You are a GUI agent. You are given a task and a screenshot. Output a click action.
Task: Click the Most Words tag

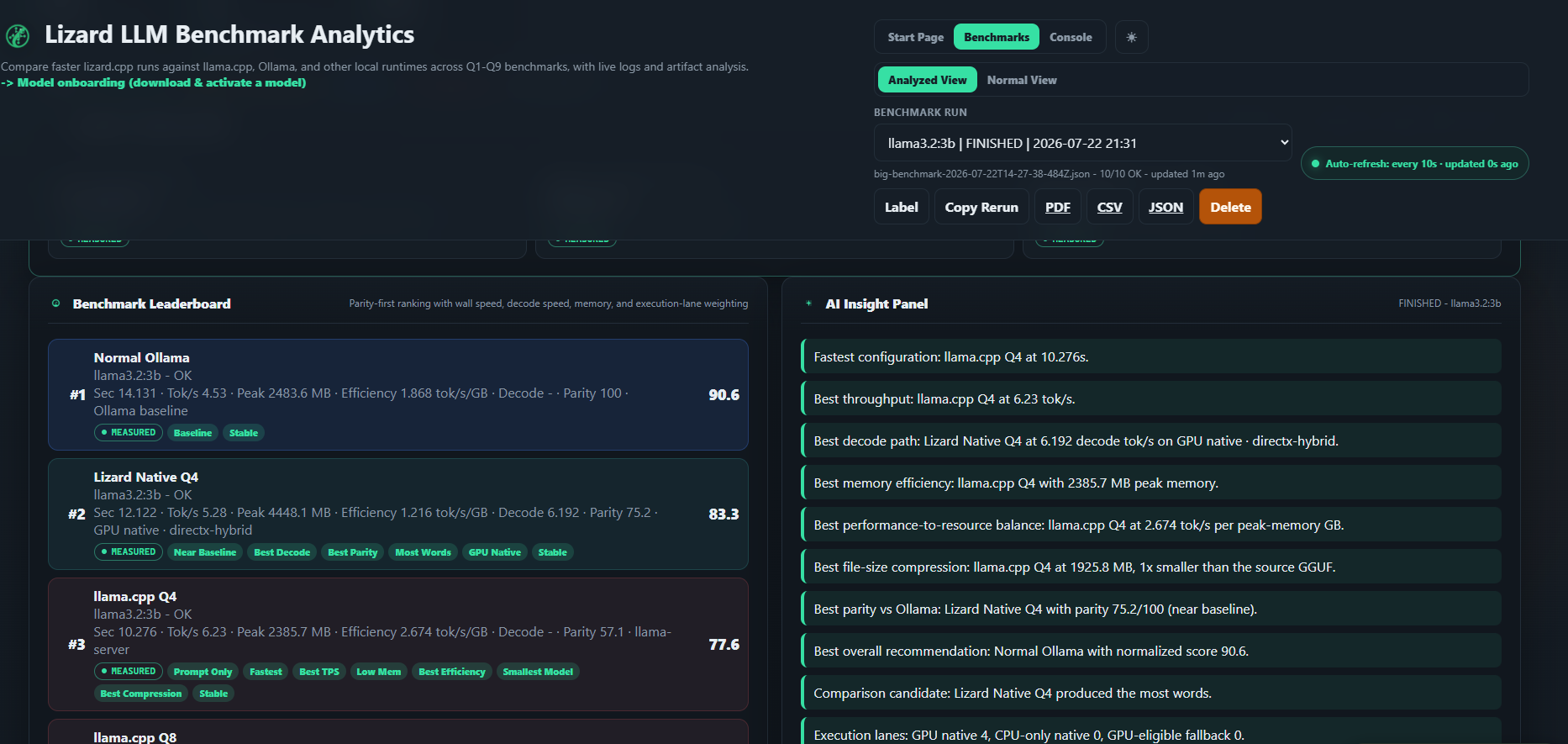423,552
